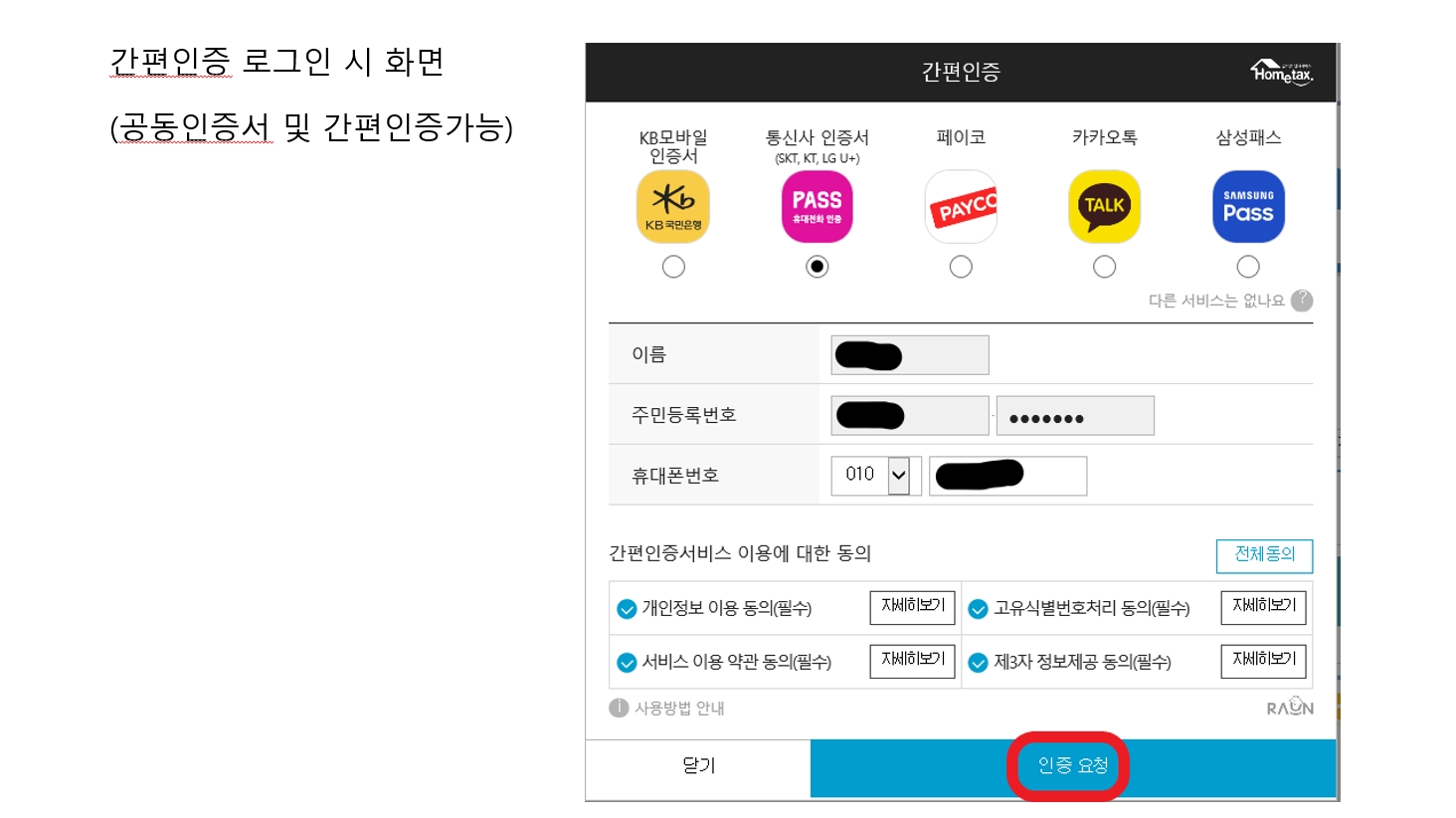This screenshot has height=818, width=1456.
Task: Click 자세히보기 next to 고유식별번호처리 동의
Action: click(1263, 607)
